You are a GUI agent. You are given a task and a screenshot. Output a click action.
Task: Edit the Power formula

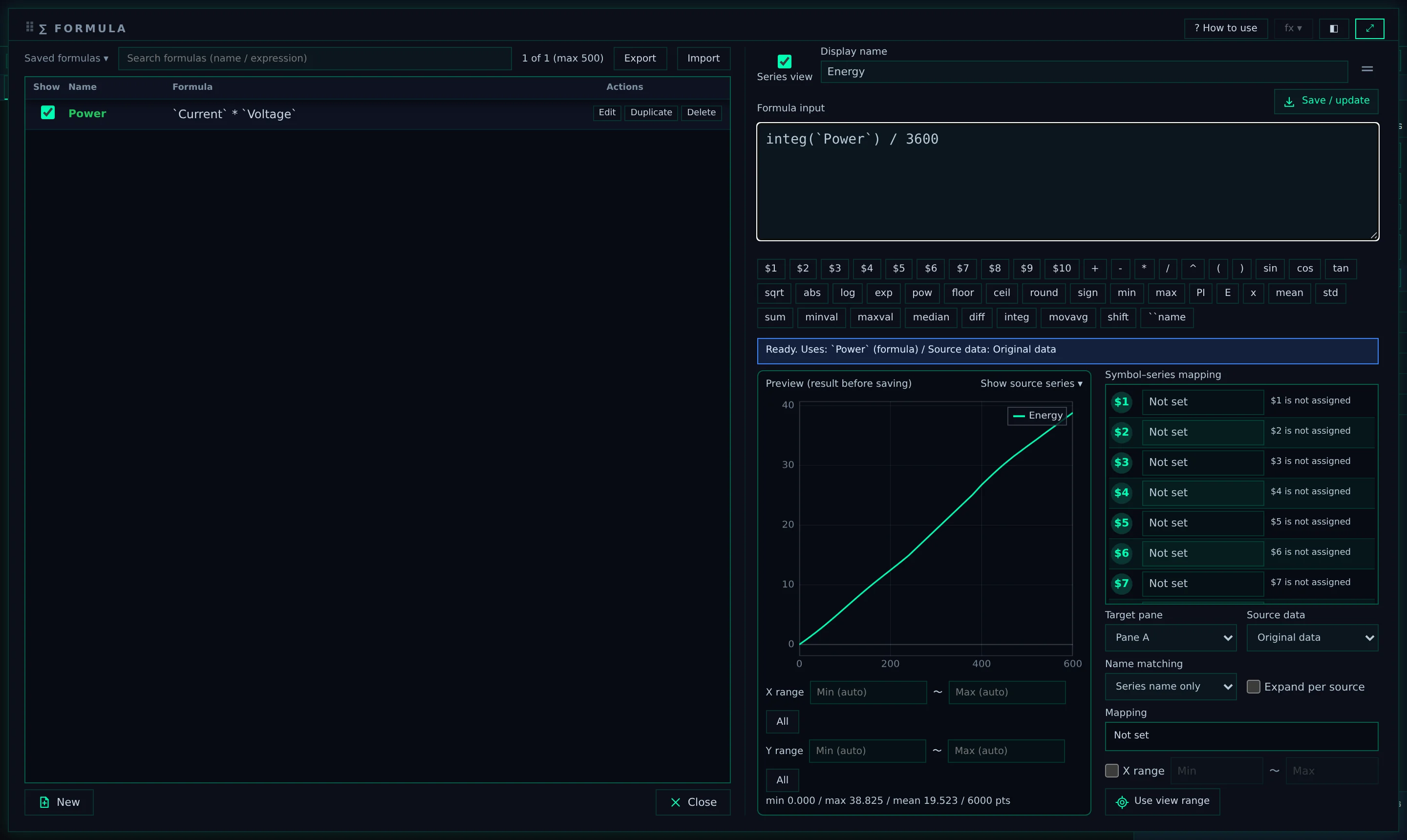coord(607,113)
